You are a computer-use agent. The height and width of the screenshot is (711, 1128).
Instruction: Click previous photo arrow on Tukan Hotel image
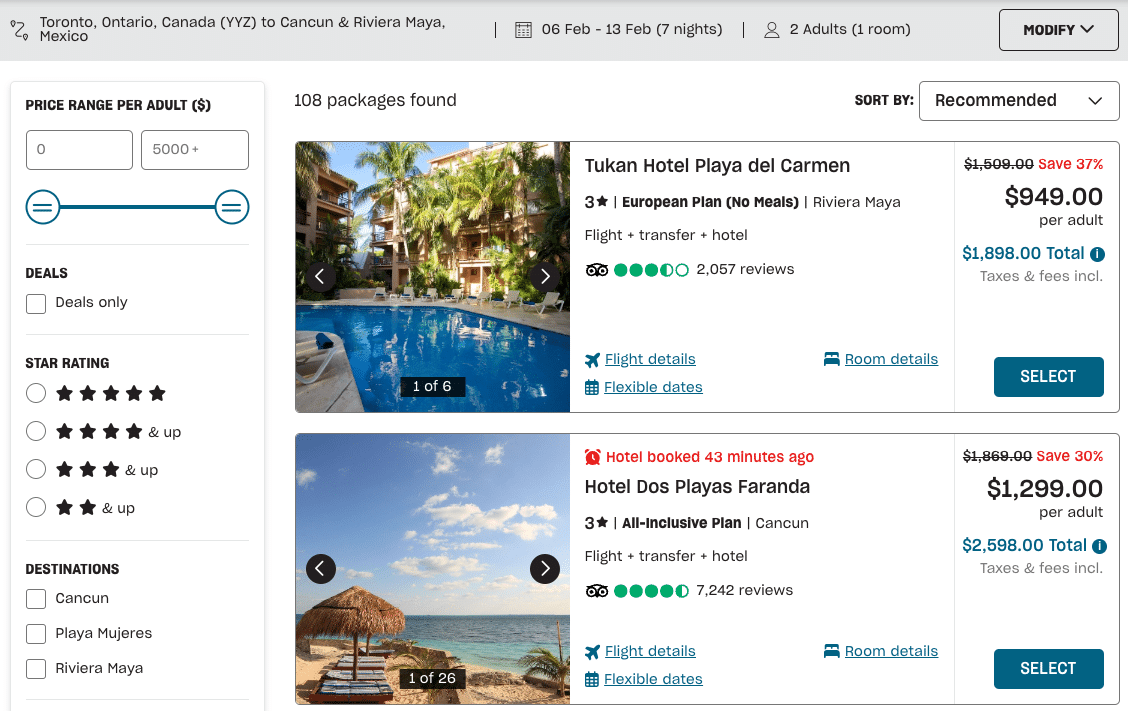320,277
